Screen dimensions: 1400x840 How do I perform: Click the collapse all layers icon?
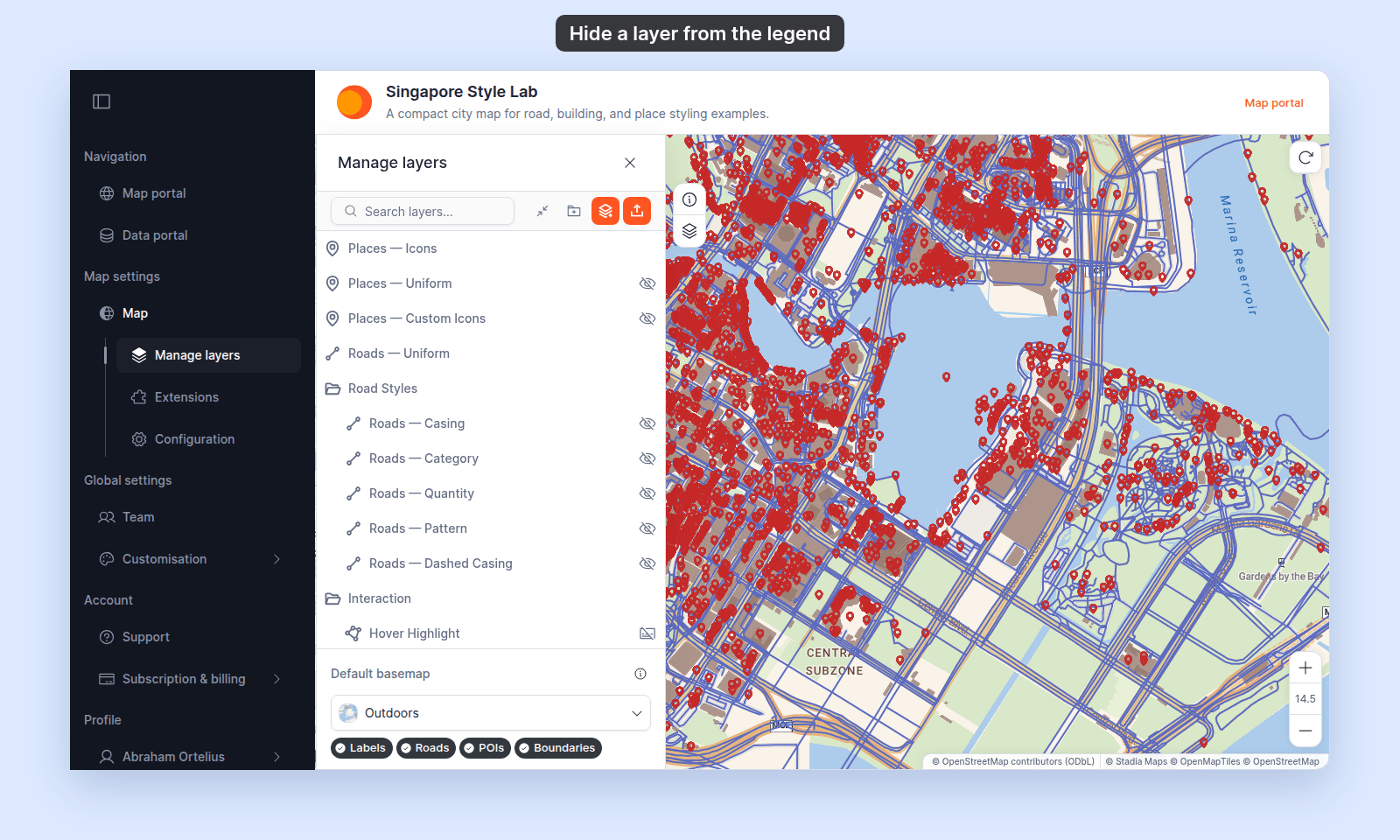[542, 211]
